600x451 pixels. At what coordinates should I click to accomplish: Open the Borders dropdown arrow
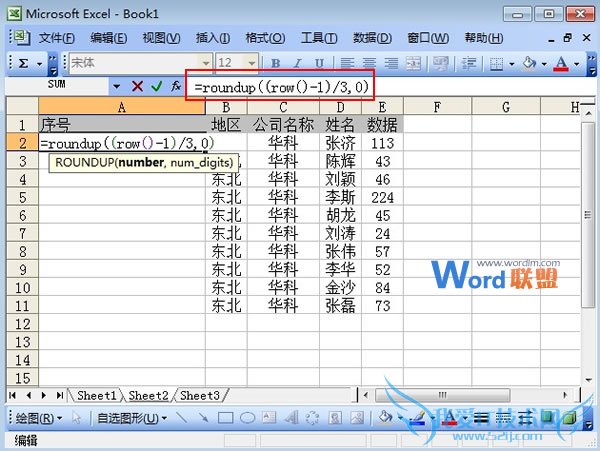pyautogui.click(x=512, y=64)
